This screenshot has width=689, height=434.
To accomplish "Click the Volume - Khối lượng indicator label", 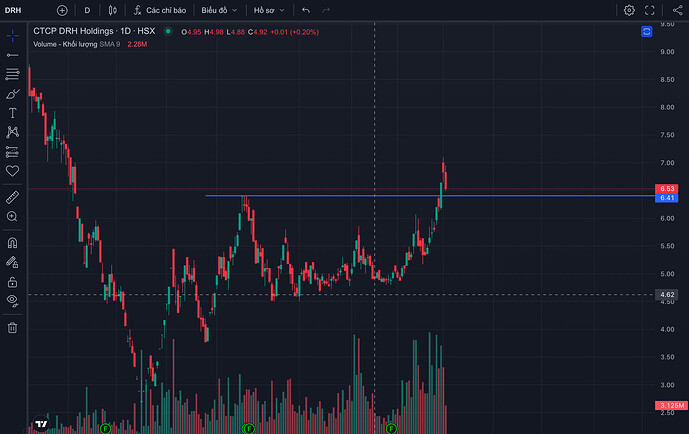I will click(65, 44).
